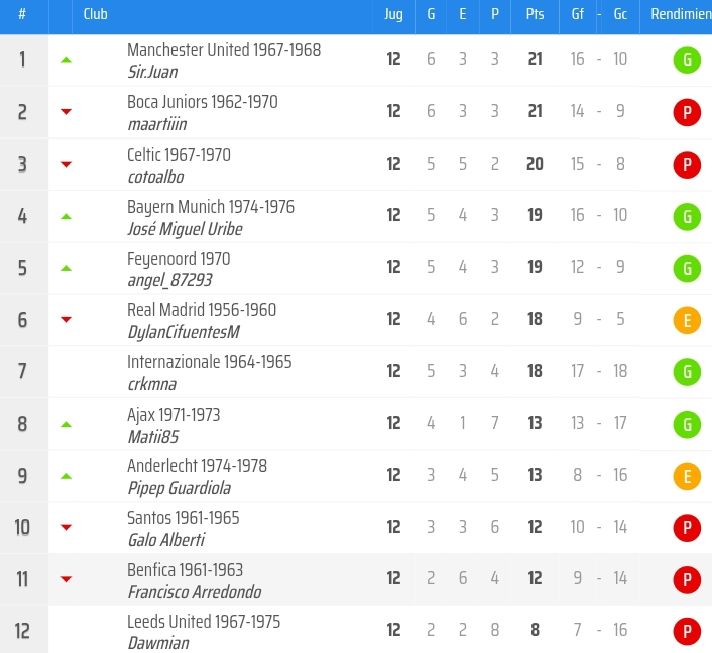Sort table by Pts column header
Image resolution: width=712 pixels, height=653 pixels.
coord(534,15)
